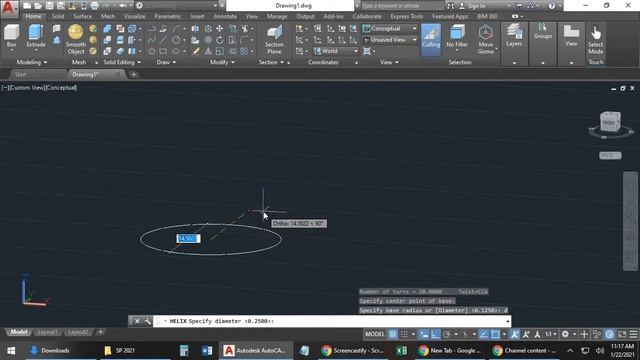Click the Save icon in quick access toolbar
Screen dimensions: 640x360
point(49,6)
